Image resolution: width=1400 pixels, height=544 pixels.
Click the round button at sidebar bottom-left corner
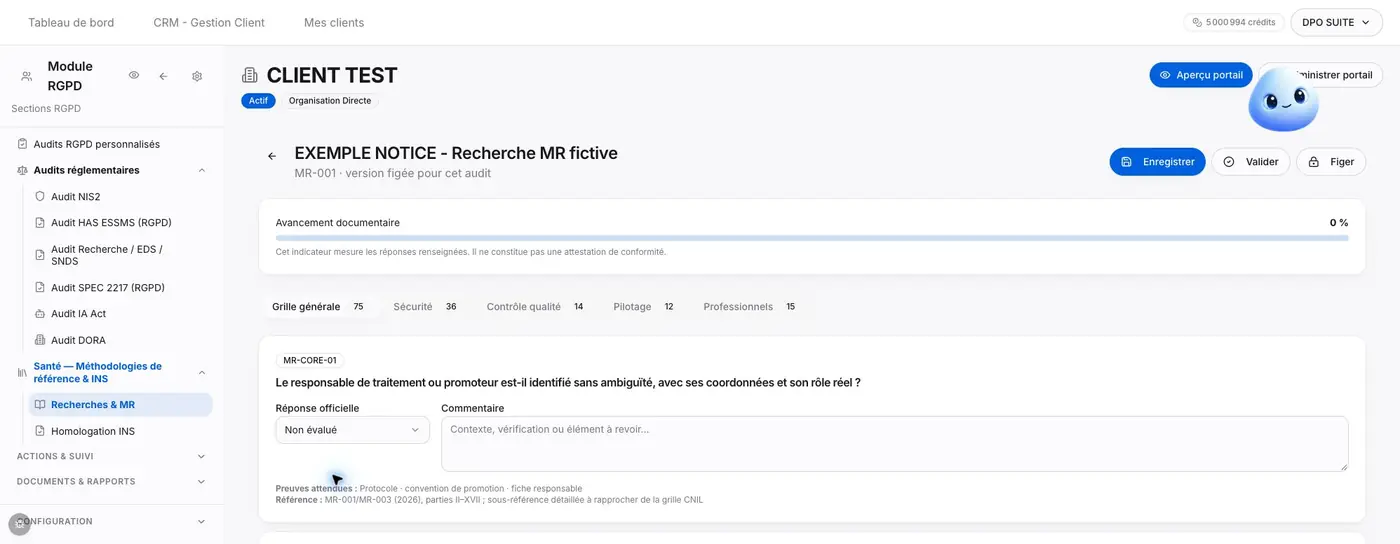(x=19, y=524)
